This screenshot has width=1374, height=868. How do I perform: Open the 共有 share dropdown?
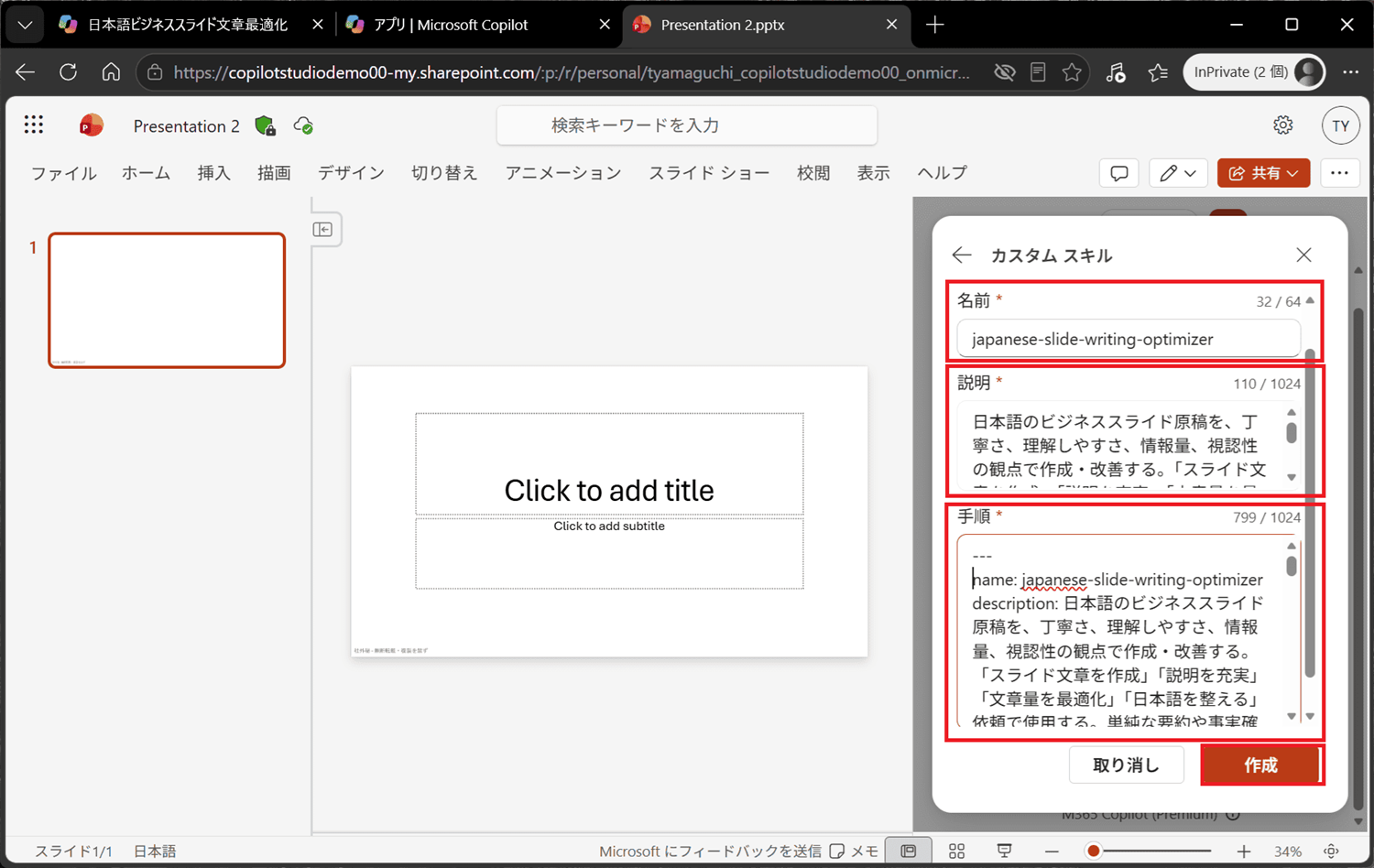(x=1263, y=173)
